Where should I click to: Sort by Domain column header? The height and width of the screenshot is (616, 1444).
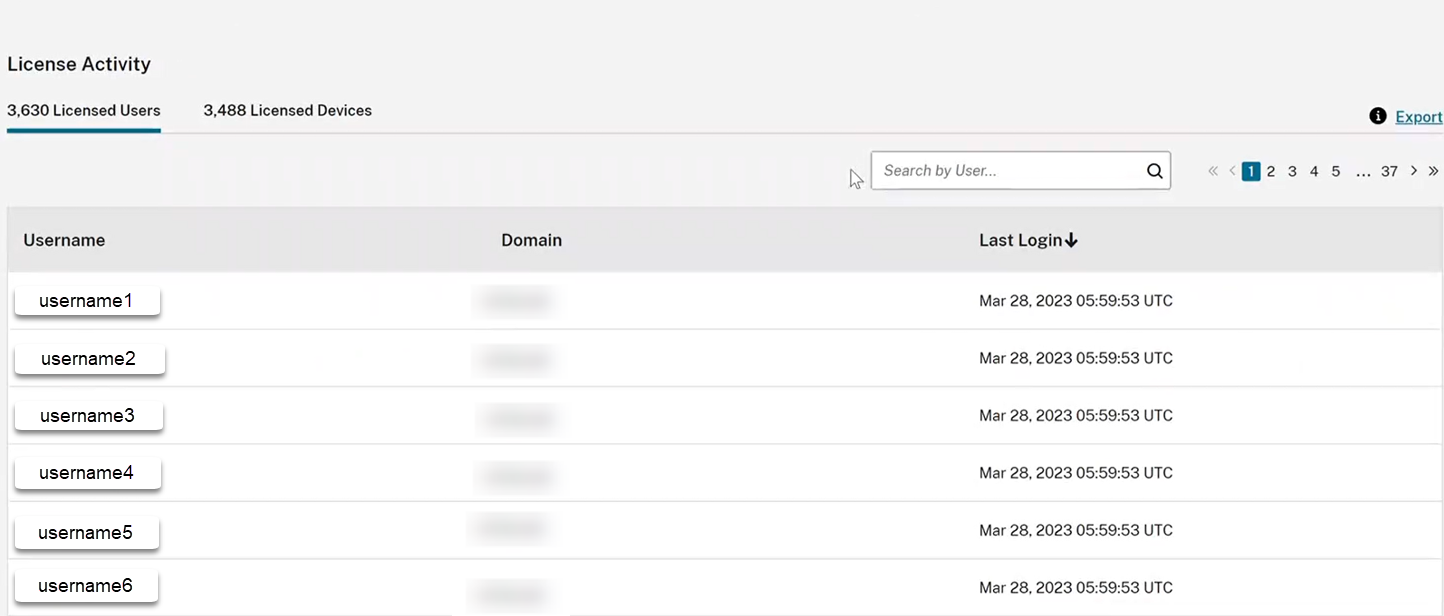click(x=531, y=240)
